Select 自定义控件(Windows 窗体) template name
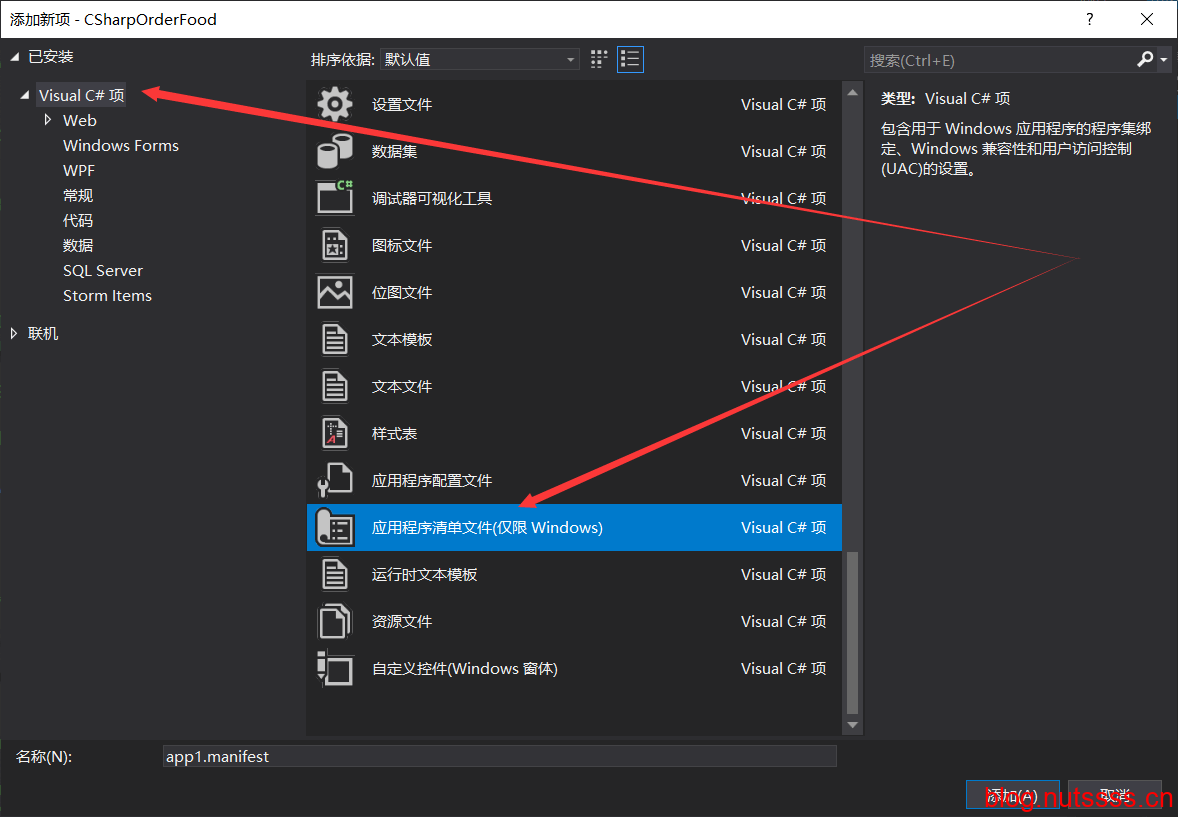 coord(465,668)
